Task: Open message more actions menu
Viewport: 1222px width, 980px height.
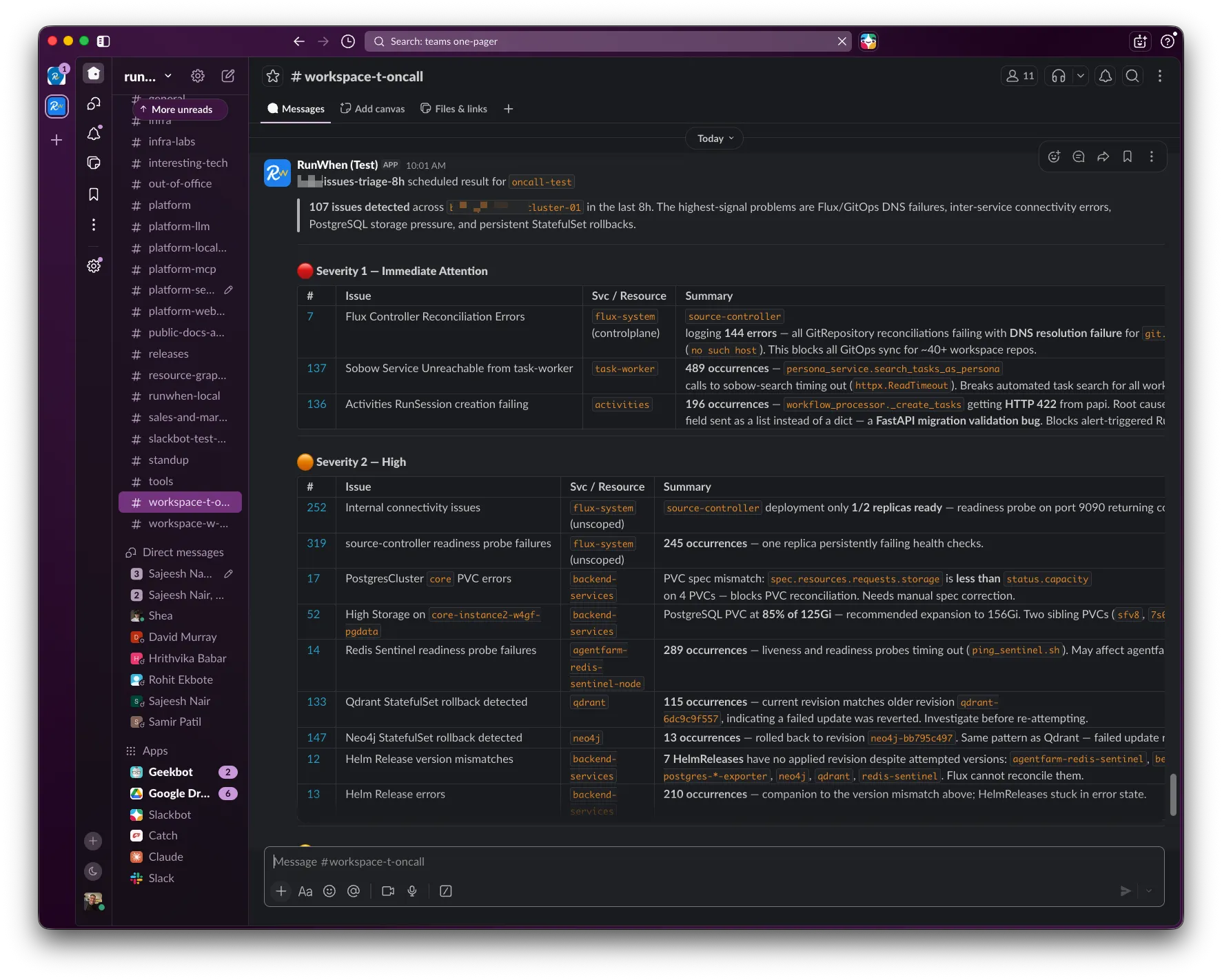Action: click(x=1152, y=157)
